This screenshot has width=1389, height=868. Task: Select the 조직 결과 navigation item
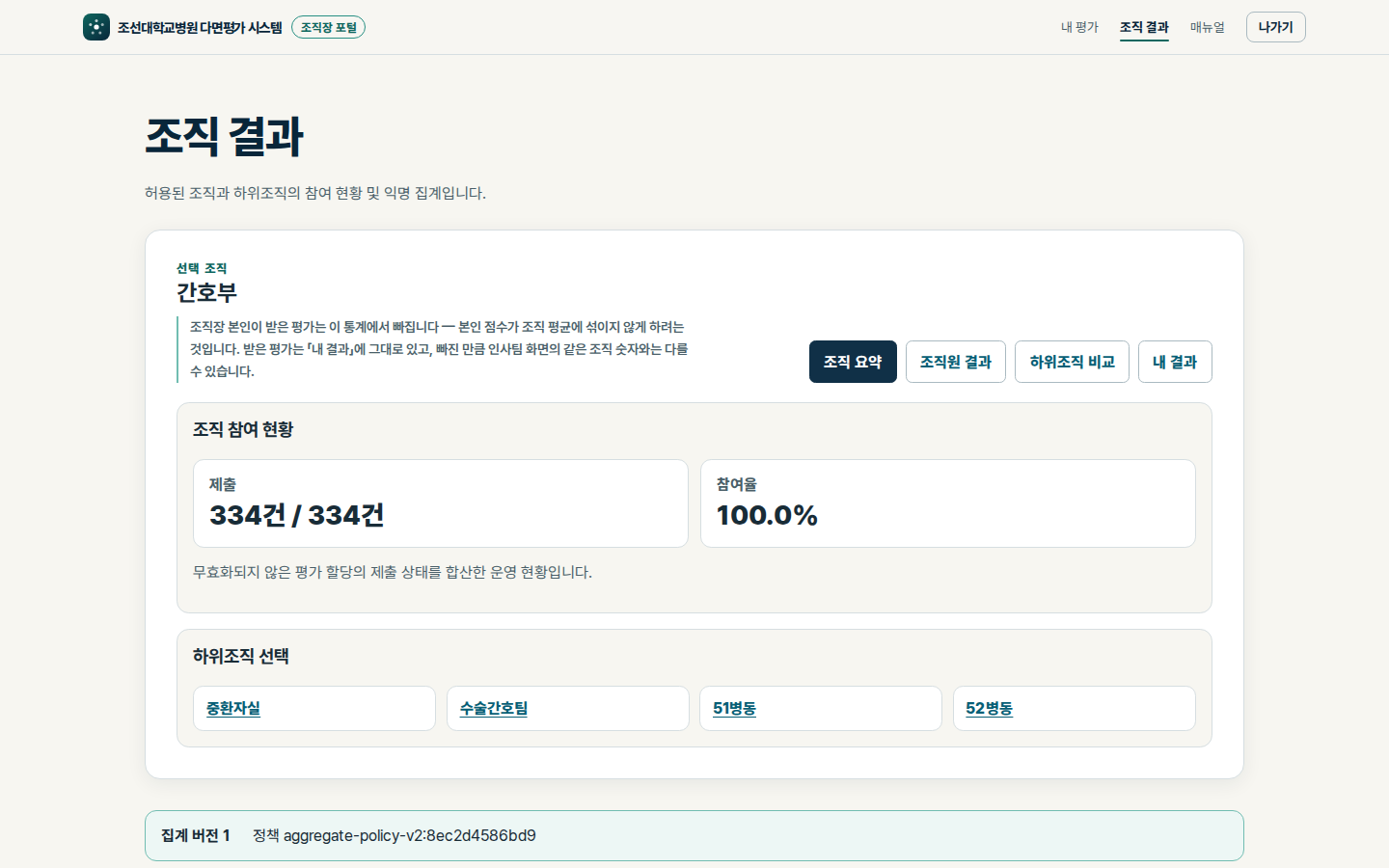pos(1144,27)
